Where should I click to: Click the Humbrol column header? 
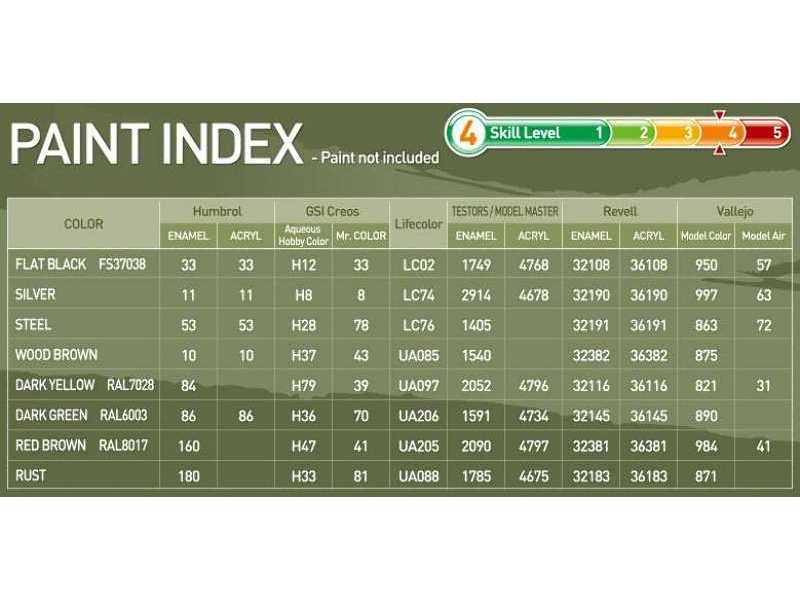[x=217, y=212]
